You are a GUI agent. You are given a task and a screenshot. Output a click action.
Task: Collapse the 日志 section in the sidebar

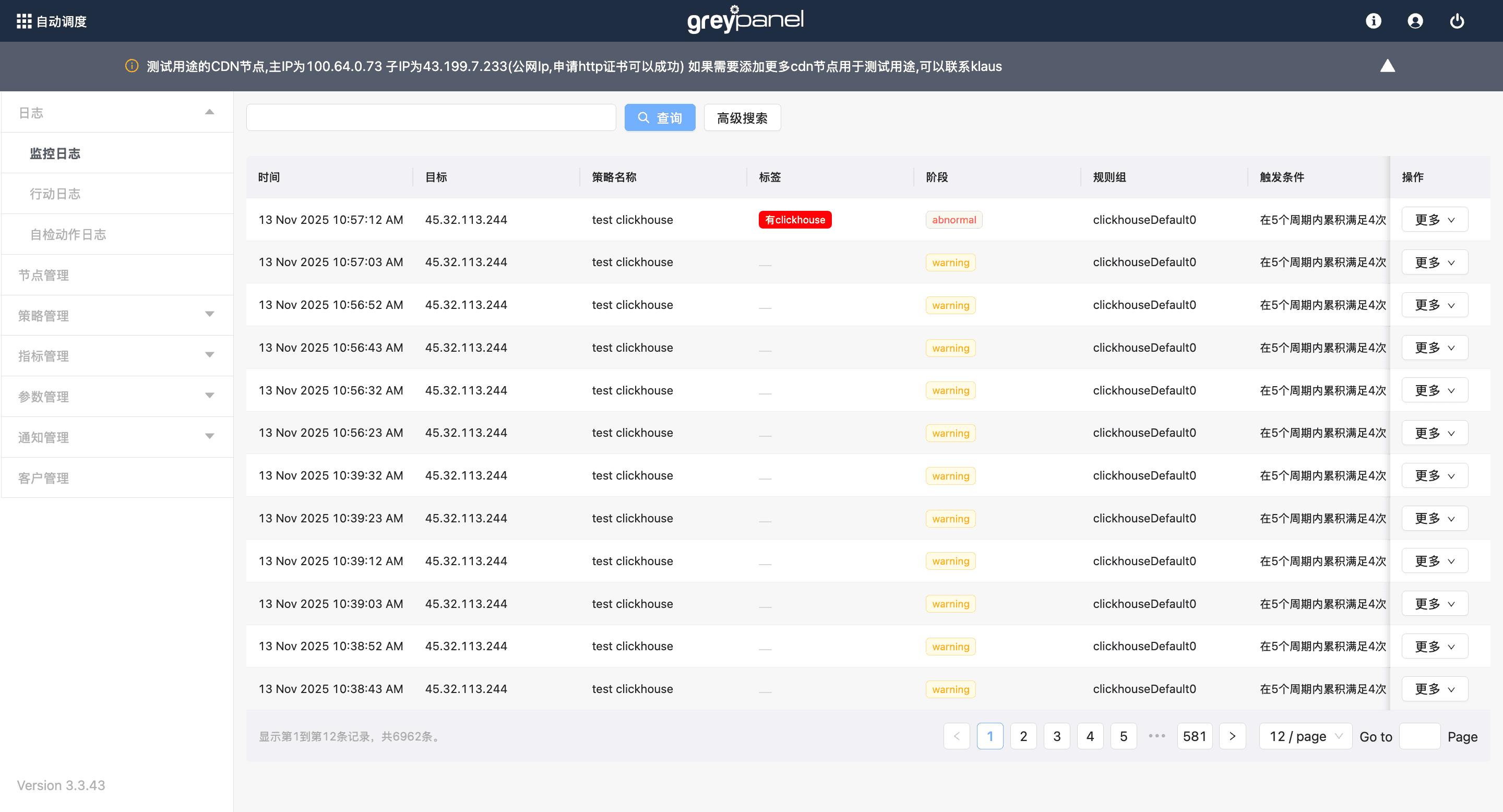(x=209, y=112)
